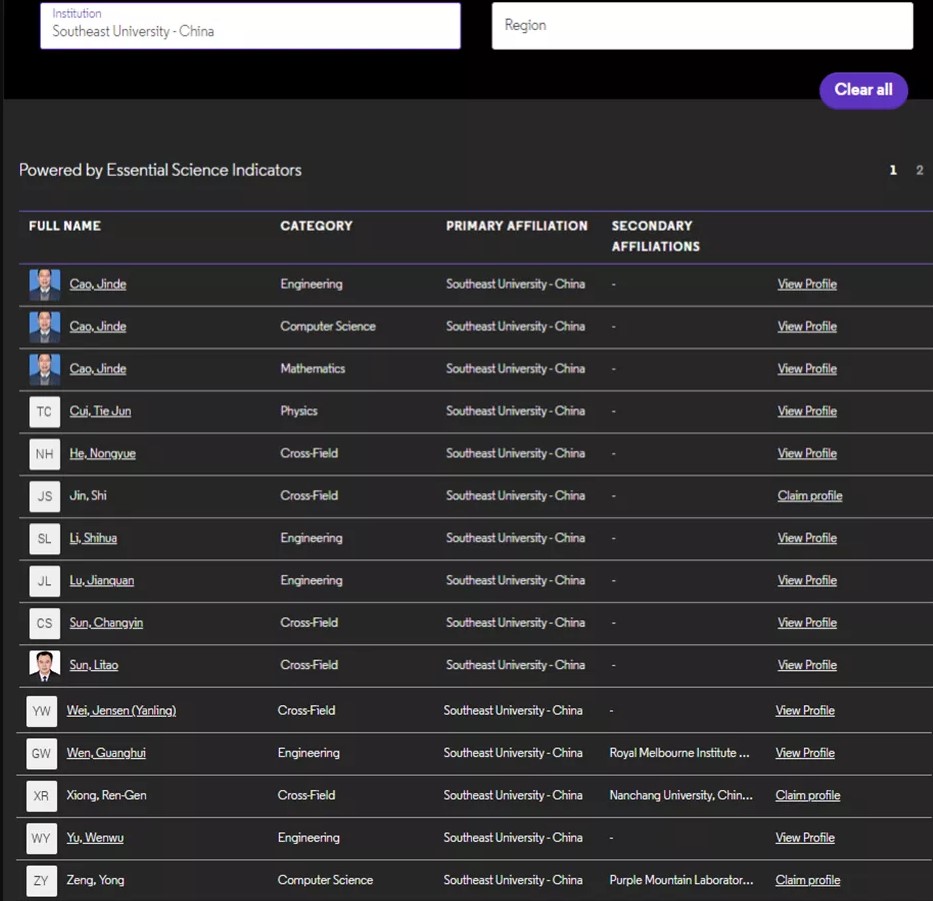Select current page 1 in pagination

tap(893, 170)
